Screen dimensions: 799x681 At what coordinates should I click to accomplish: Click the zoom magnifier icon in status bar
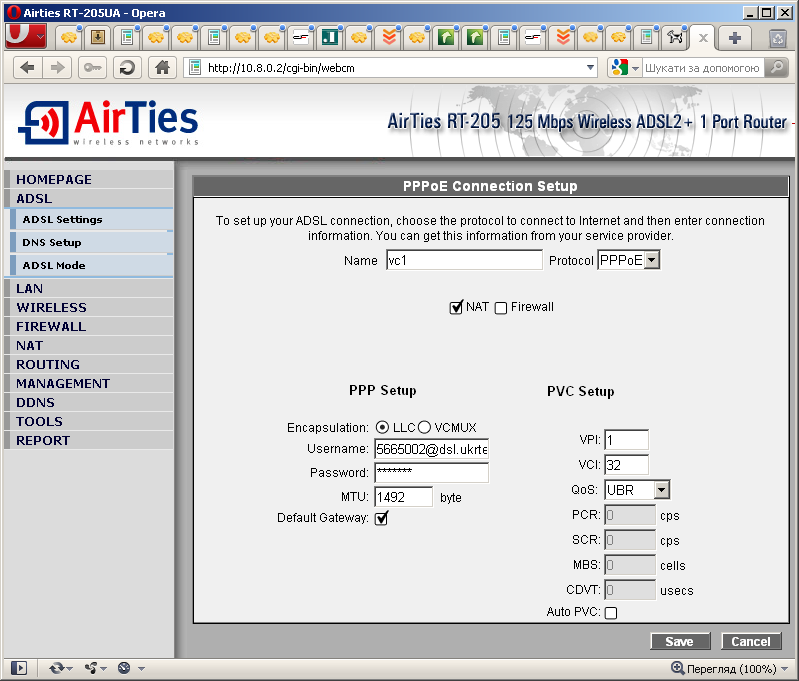677,667
